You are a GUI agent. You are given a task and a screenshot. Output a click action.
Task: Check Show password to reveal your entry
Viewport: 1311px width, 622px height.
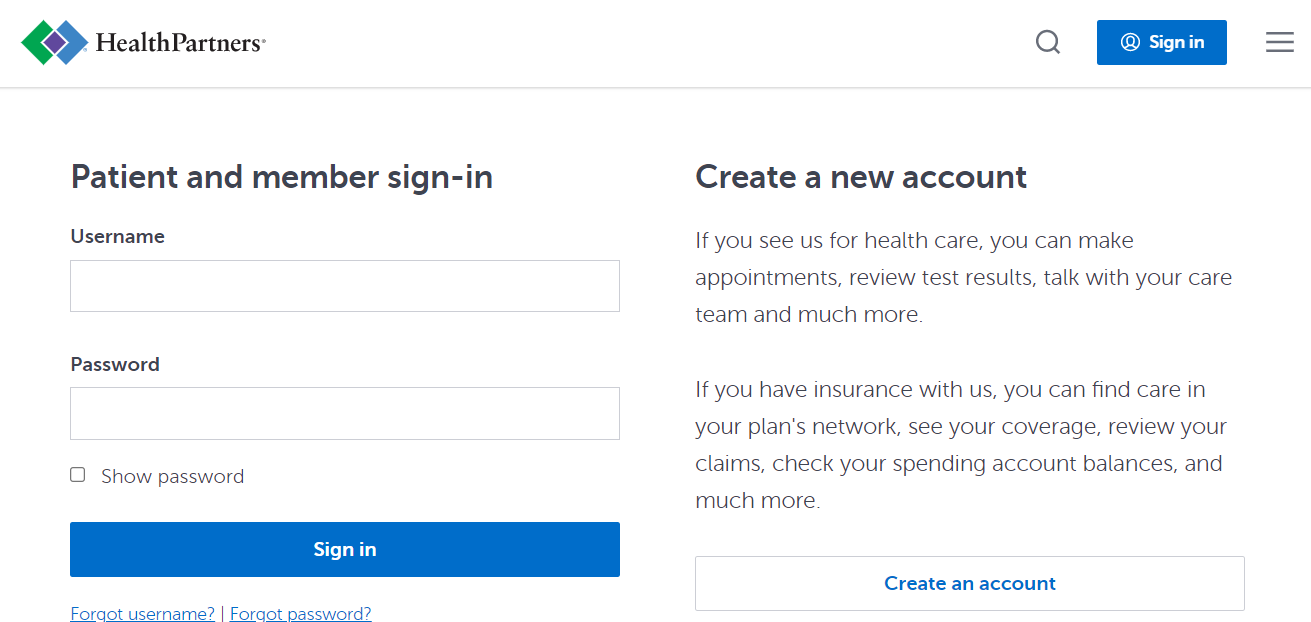point(77,474)
